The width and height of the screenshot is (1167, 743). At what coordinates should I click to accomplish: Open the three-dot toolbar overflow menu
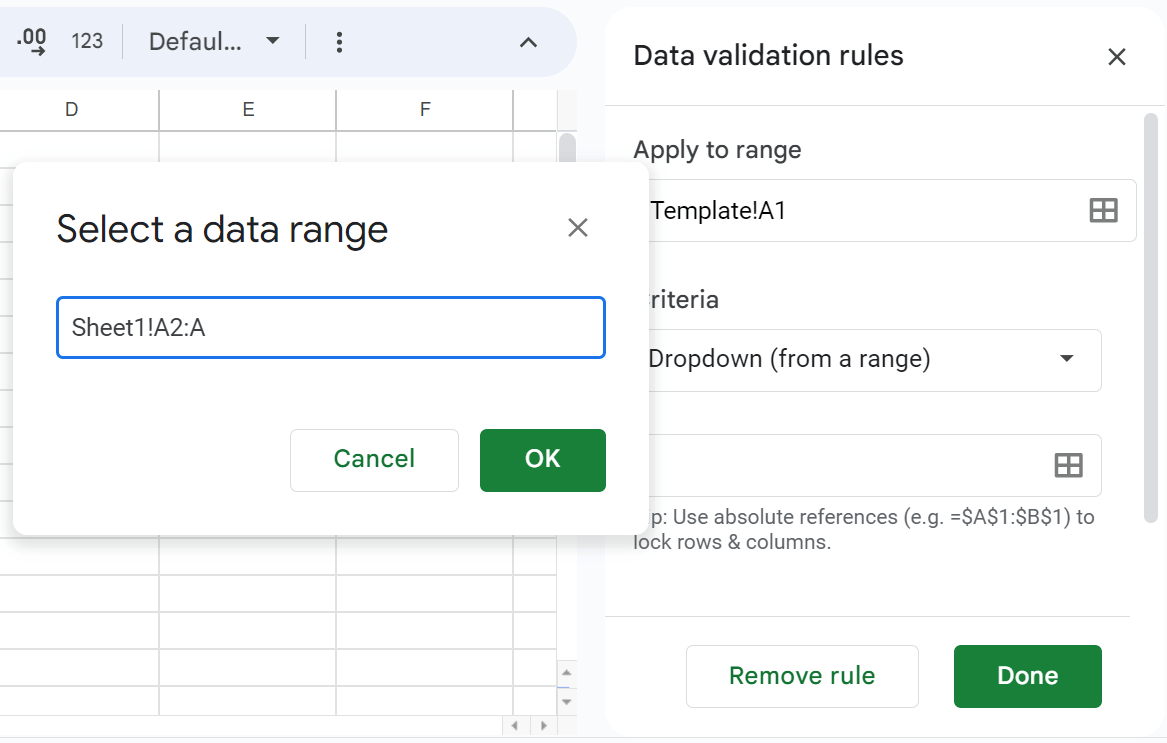pos(340,42)
